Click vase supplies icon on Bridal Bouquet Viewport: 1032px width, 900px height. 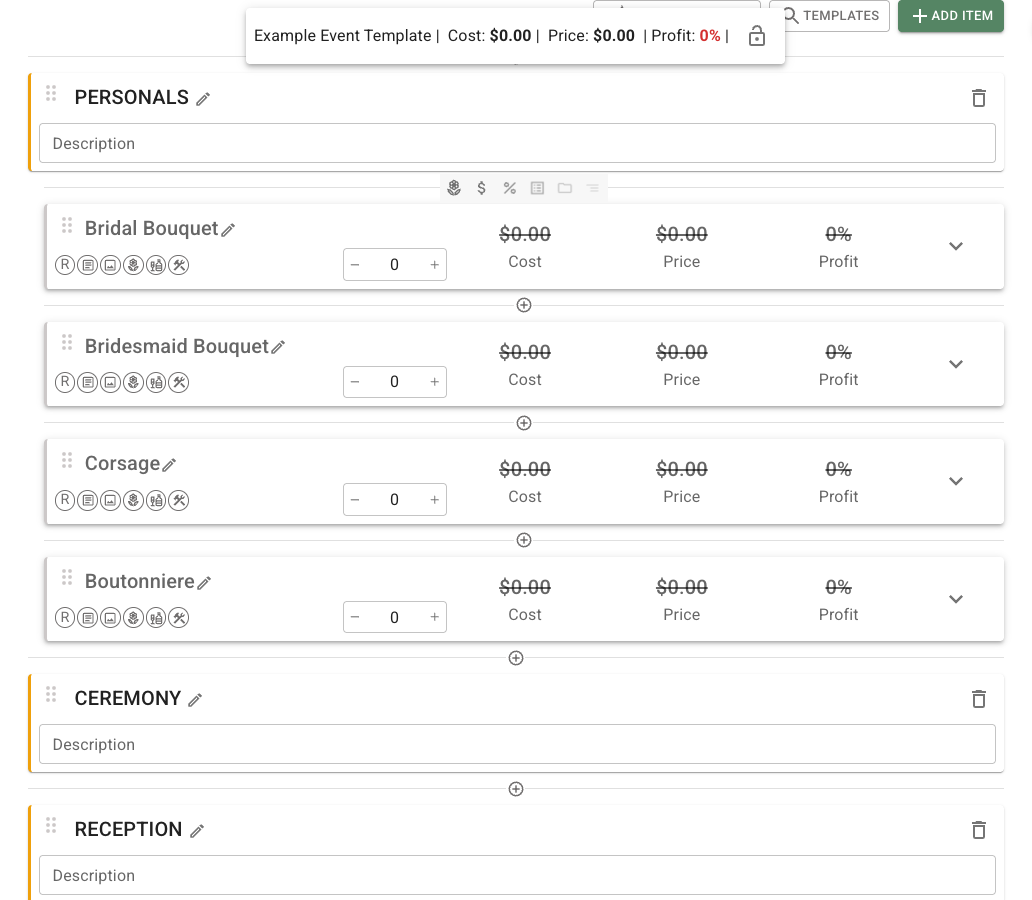pyautogui.click(x=156, y=265)
